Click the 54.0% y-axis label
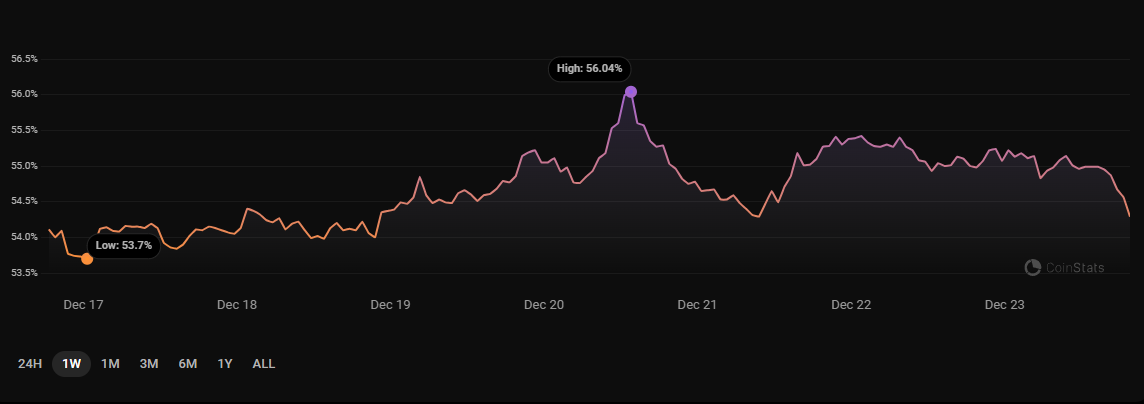 (24, 237)
